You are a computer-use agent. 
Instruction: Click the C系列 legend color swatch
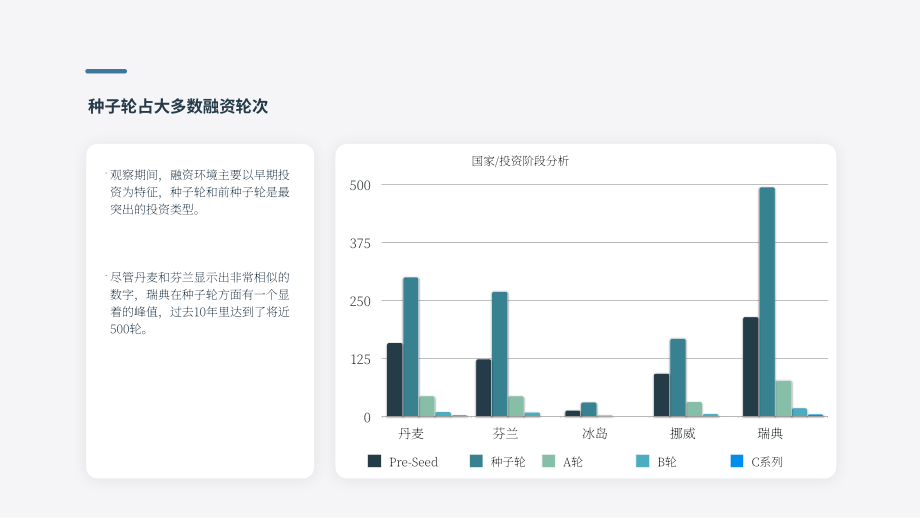[737, 461]
